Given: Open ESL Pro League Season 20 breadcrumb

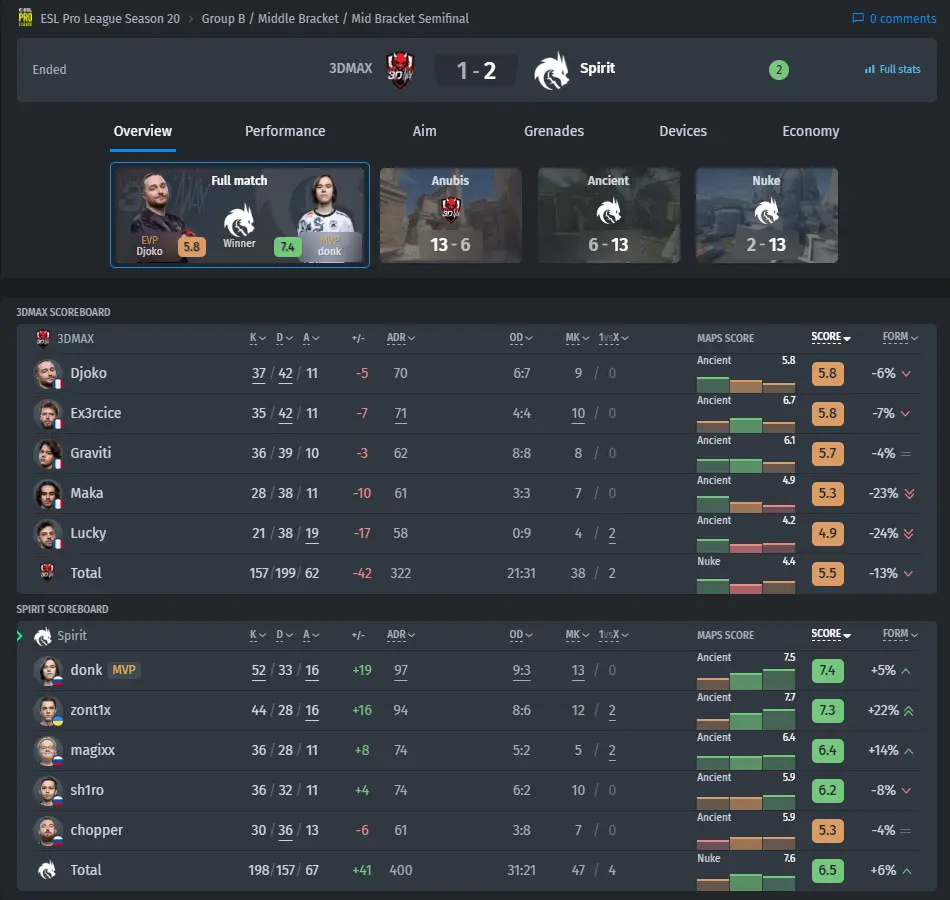Looking at the screenshot, I should [110, 19].
